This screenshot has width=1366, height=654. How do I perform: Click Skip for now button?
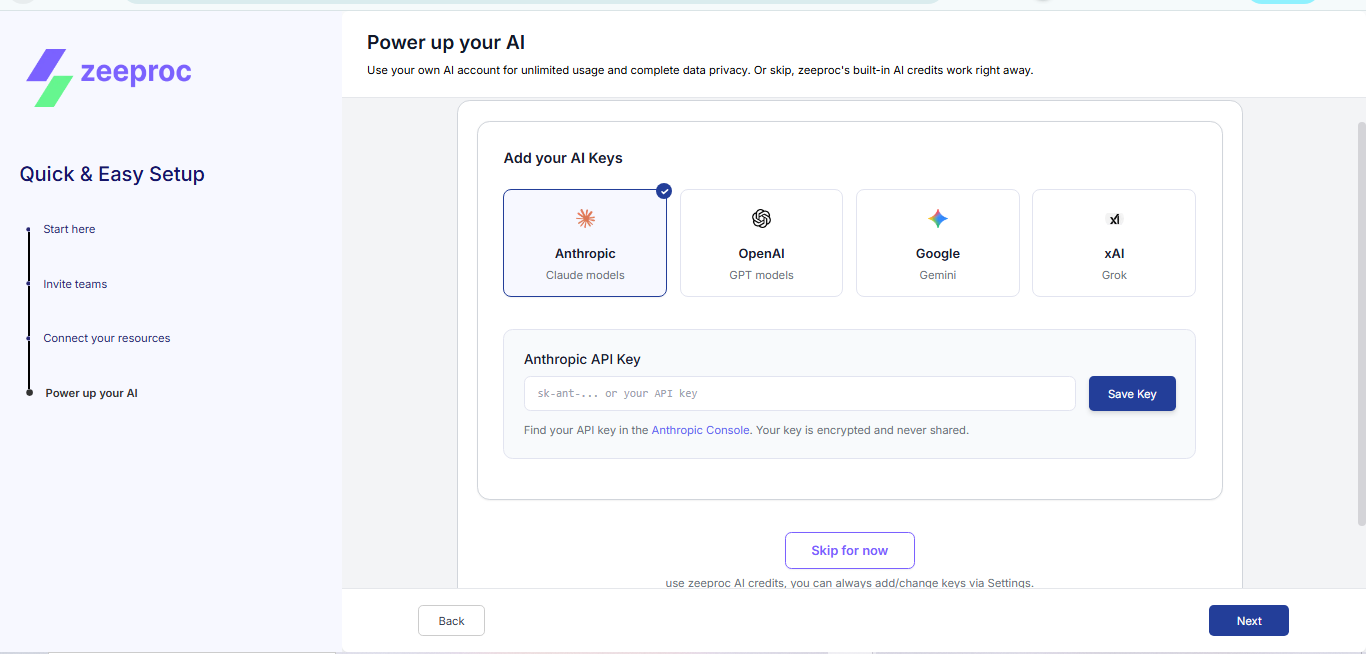click(x=850, y=551)
